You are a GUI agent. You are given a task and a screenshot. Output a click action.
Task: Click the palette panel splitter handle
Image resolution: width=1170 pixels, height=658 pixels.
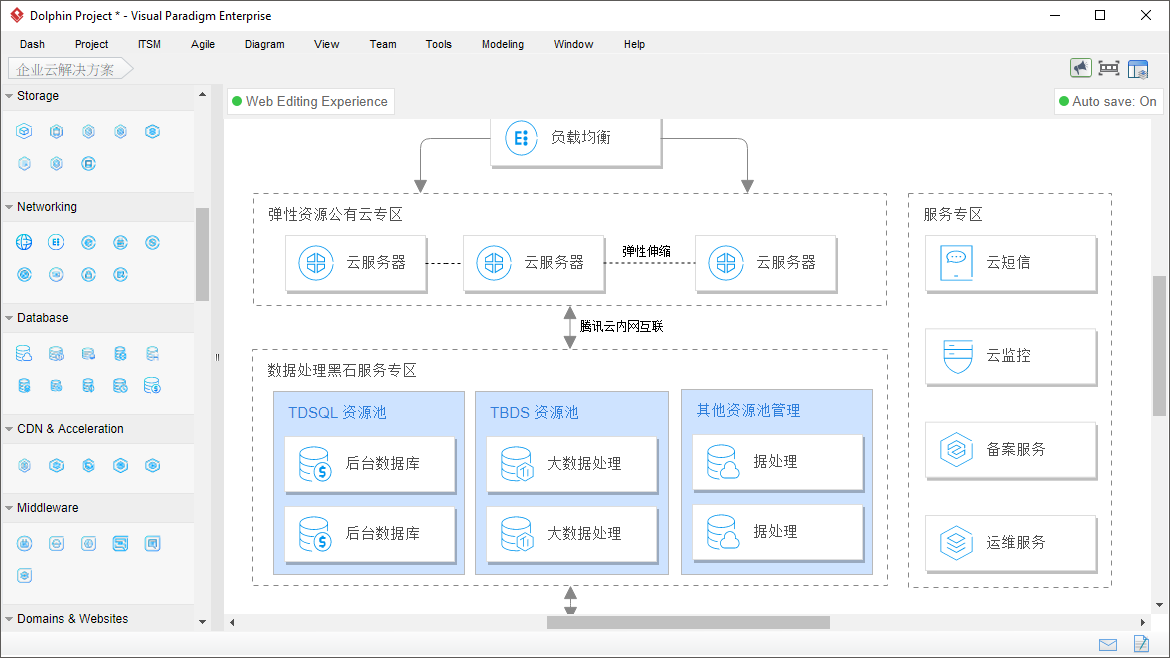[x=217, y=357]
